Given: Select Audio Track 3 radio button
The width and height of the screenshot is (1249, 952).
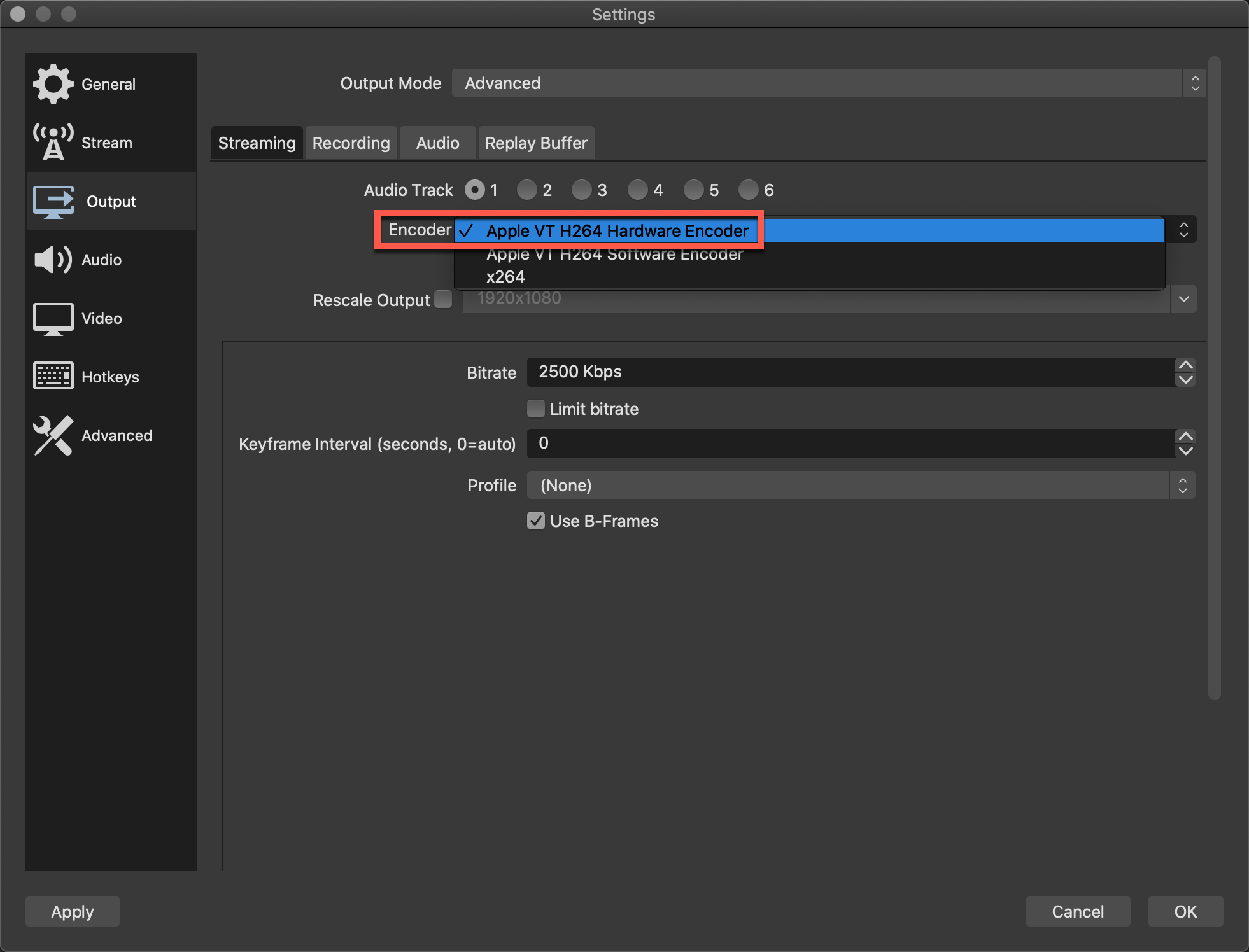Looking at the screenshot, I should coord(581,190).
